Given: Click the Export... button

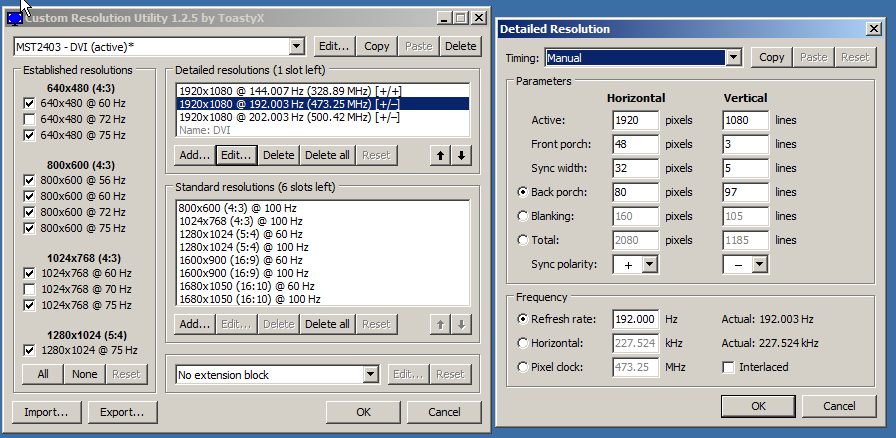Looking at the screenshot, I should [123, 412].
